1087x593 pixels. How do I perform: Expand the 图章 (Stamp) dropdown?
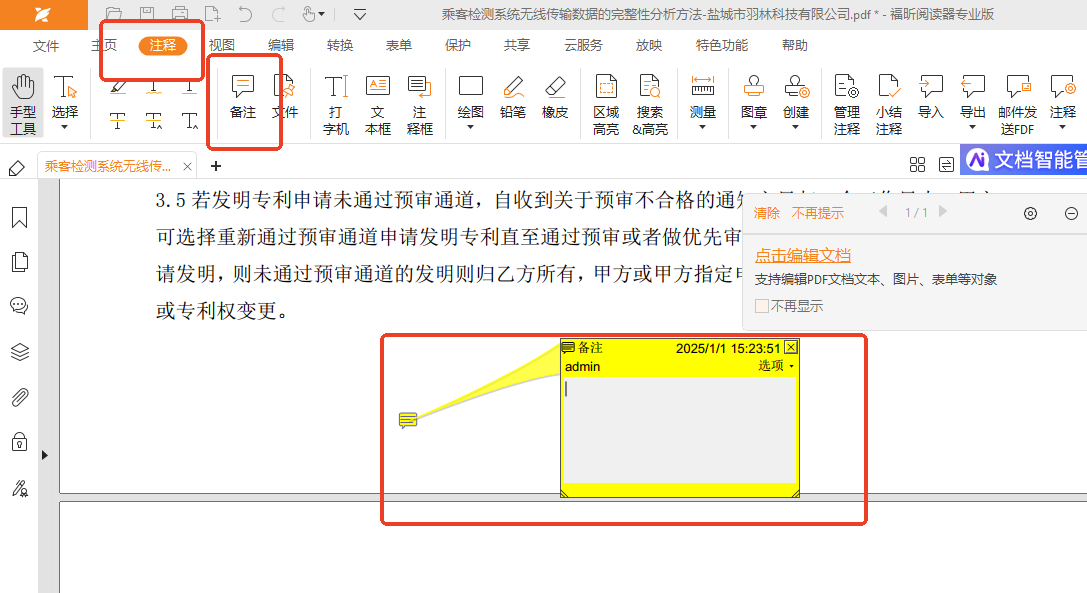(x=754, y=104)
